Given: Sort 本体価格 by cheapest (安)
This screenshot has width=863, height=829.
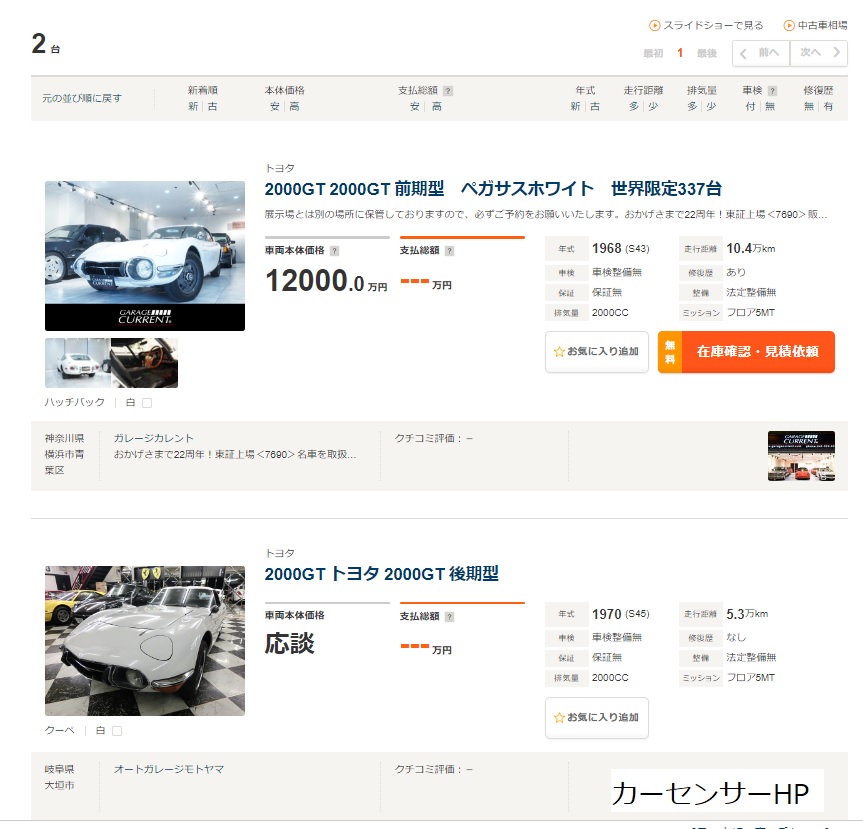Looking at the screenshot, I should tap(275, 106).
